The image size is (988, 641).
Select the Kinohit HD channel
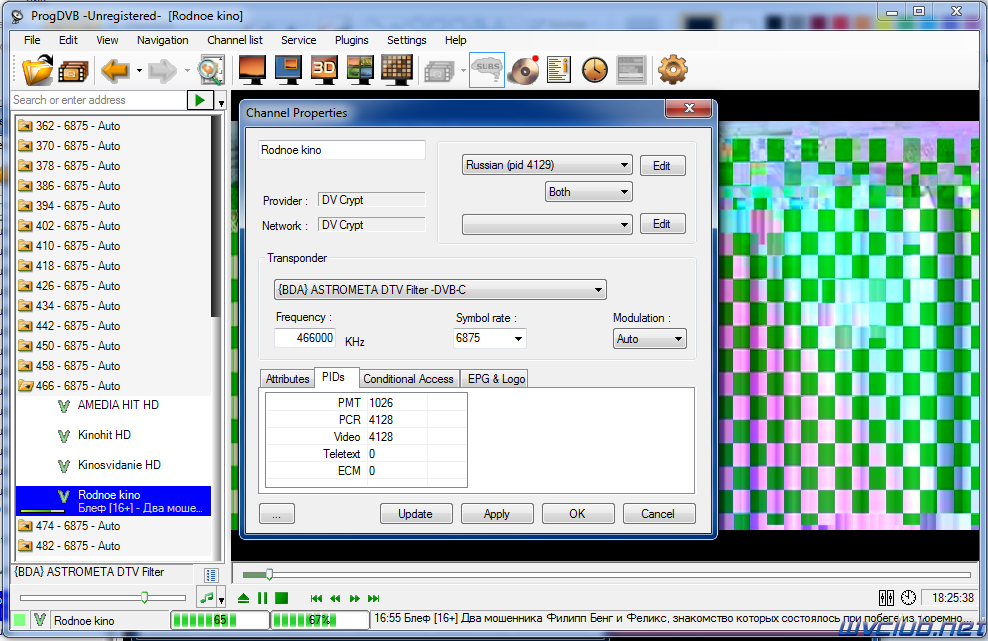coord(104,435)
